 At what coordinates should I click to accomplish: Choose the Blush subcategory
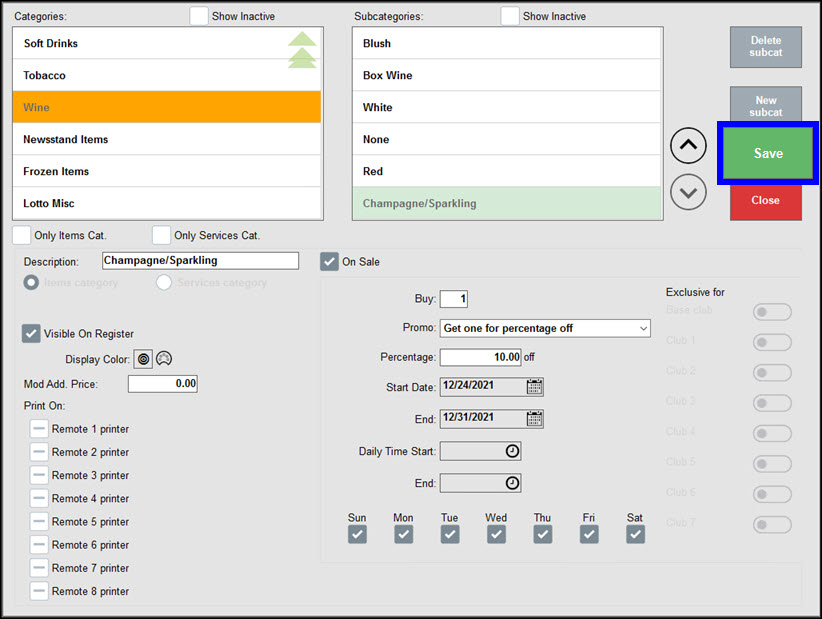coord(507,44)
